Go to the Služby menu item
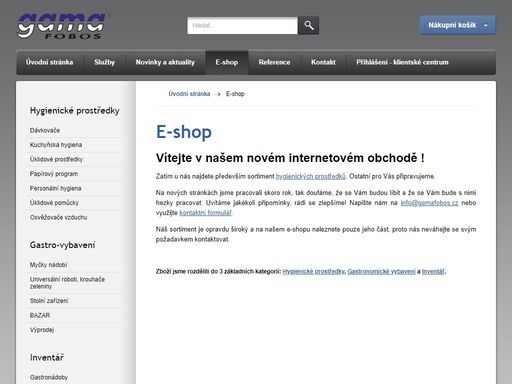 (104, 62)
